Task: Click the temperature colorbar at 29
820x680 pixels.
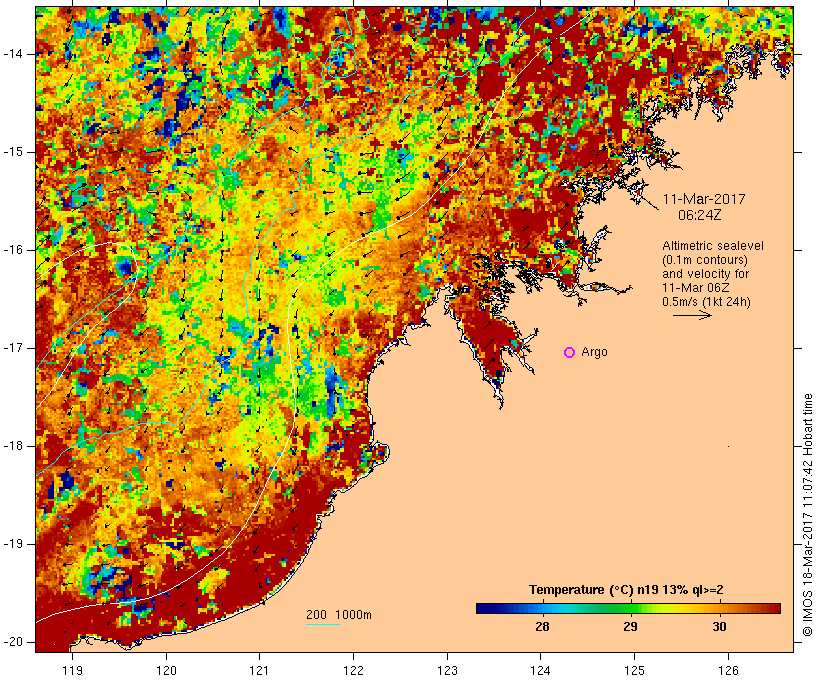Action: 631,608
